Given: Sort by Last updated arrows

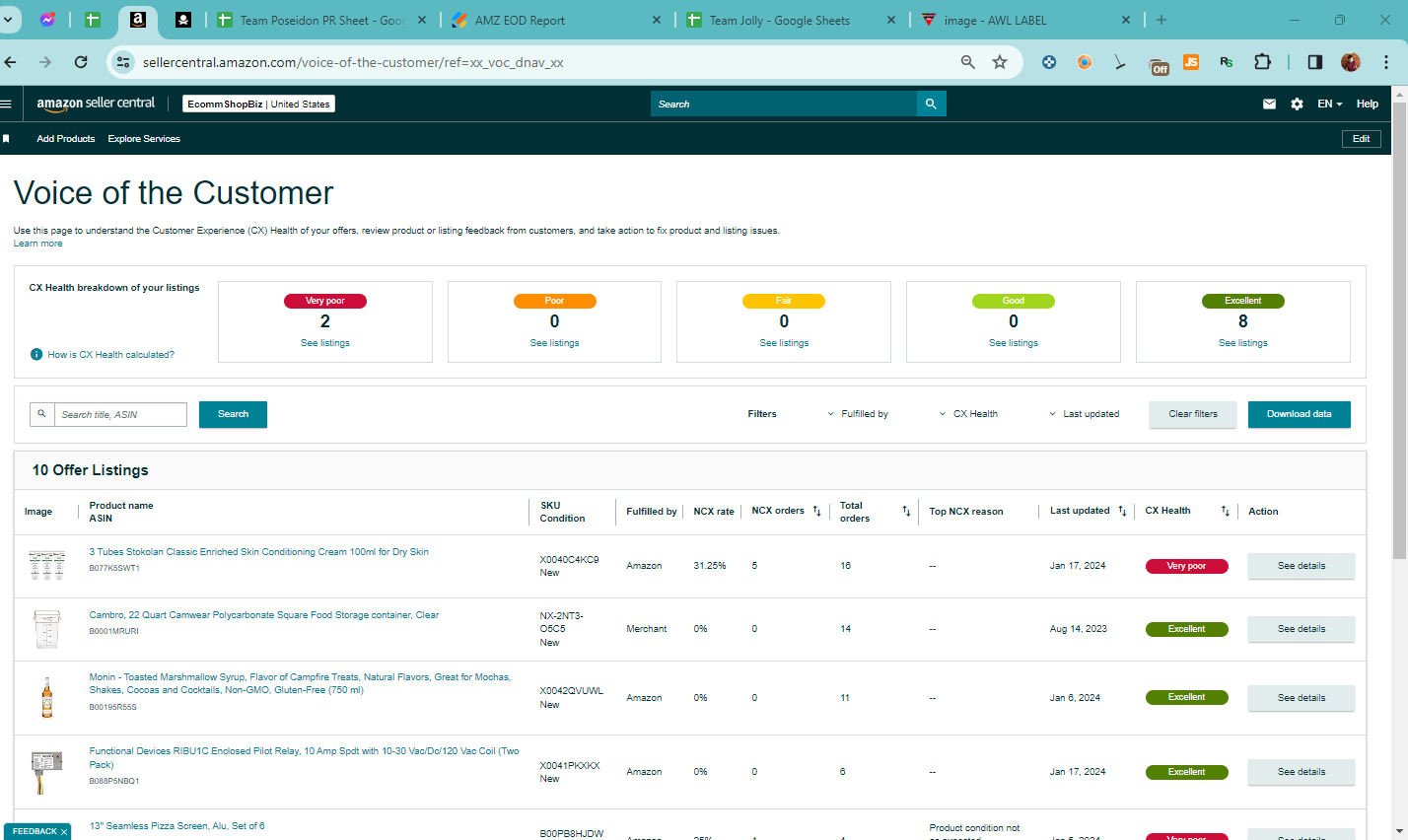Looking at the screenshot, I should click(1122, 511).
